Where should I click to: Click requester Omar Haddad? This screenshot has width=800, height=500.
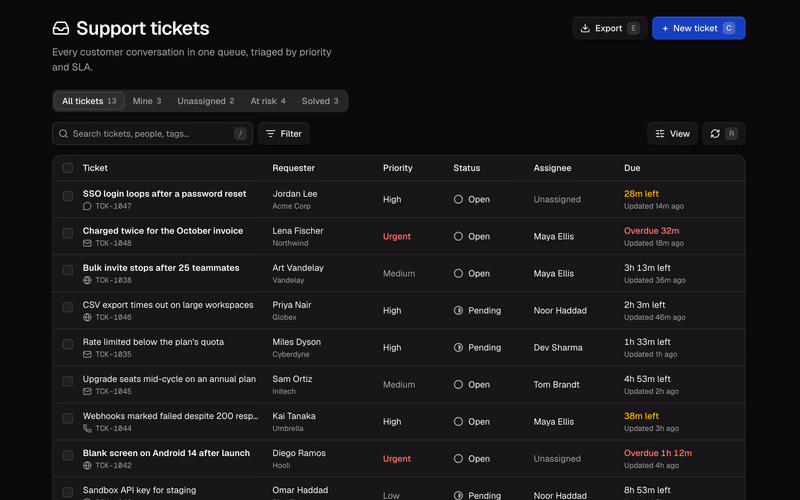(300, 490)
